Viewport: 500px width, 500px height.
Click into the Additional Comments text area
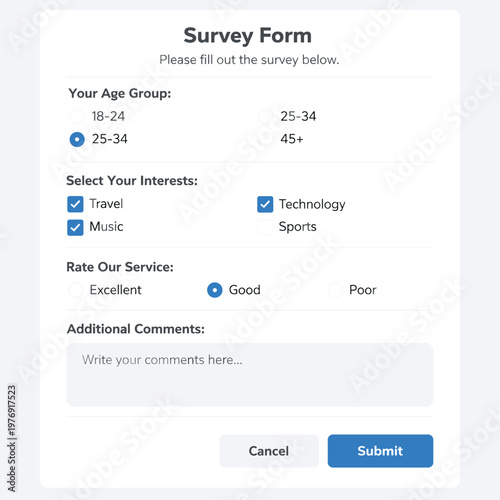250,375
